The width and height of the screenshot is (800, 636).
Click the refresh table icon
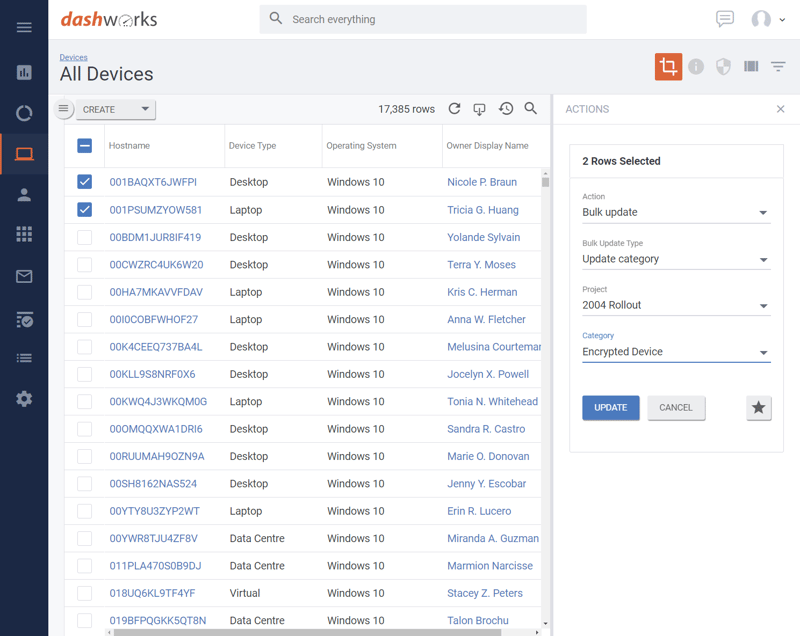pos(454,109)
